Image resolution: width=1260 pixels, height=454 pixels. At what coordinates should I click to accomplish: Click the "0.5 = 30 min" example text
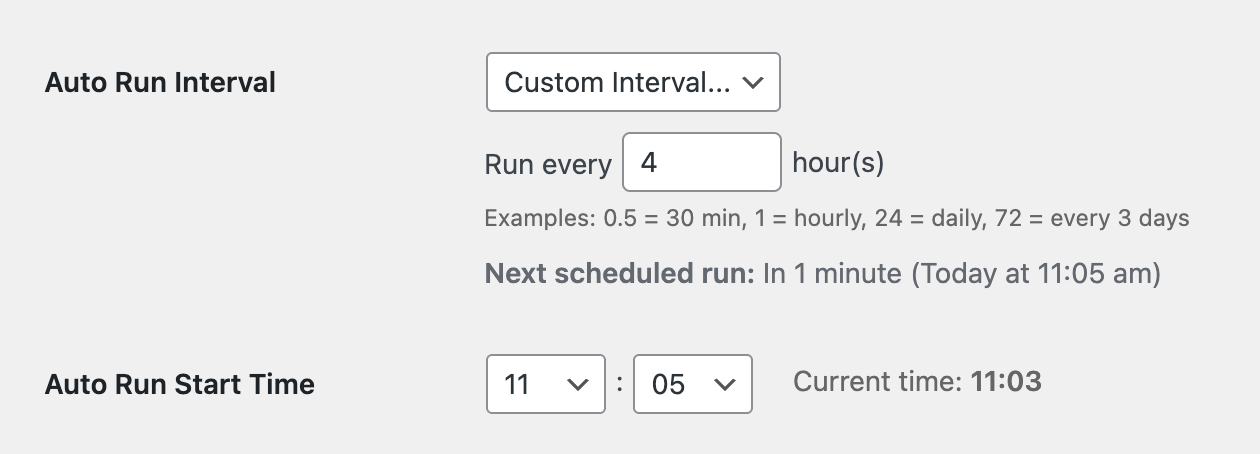pos(673,218)
